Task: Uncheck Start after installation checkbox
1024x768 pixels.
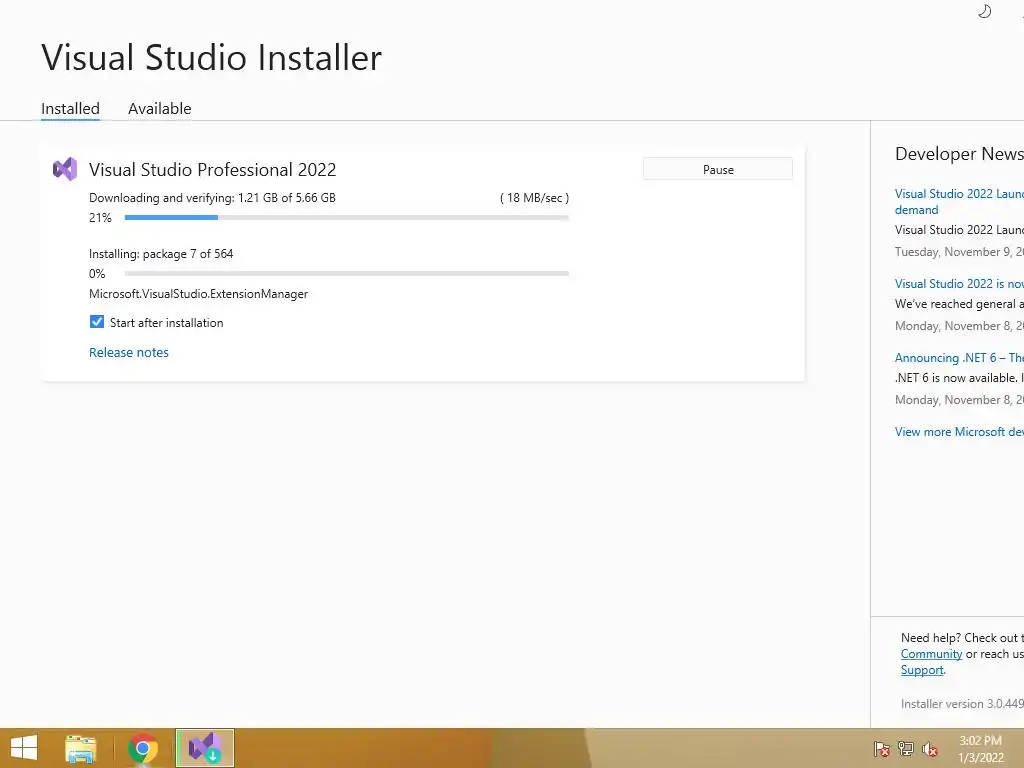Action: pos(97,322)
